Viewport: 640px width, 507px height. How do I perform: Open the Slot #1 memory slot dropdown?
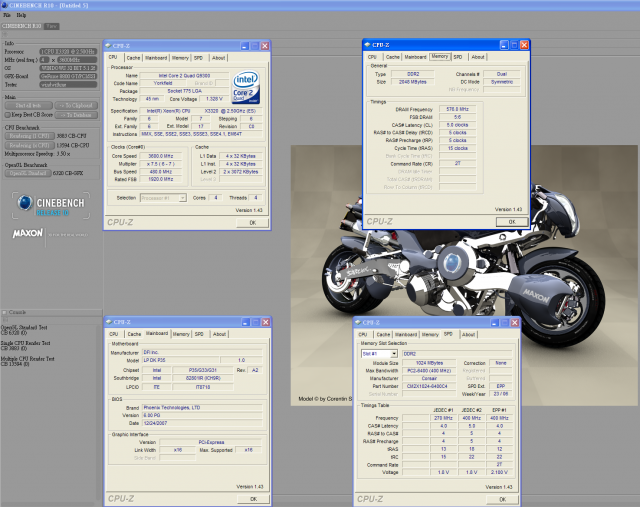coord(379,354)
